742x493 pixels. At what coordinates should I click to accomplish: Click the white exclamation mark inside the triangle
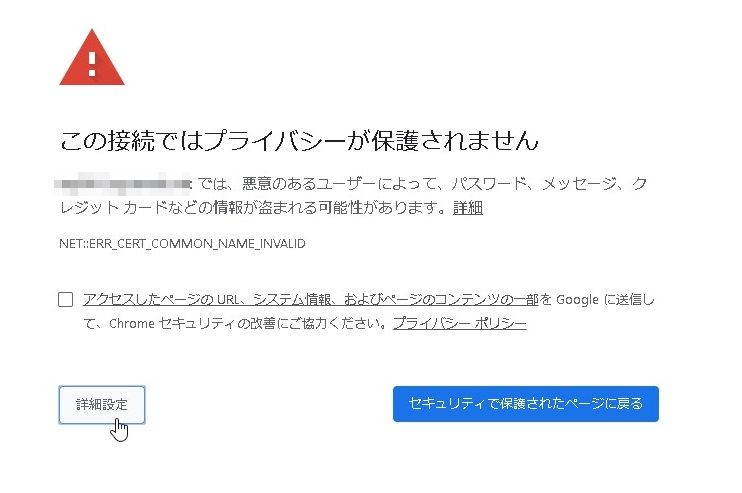point(92,64)
